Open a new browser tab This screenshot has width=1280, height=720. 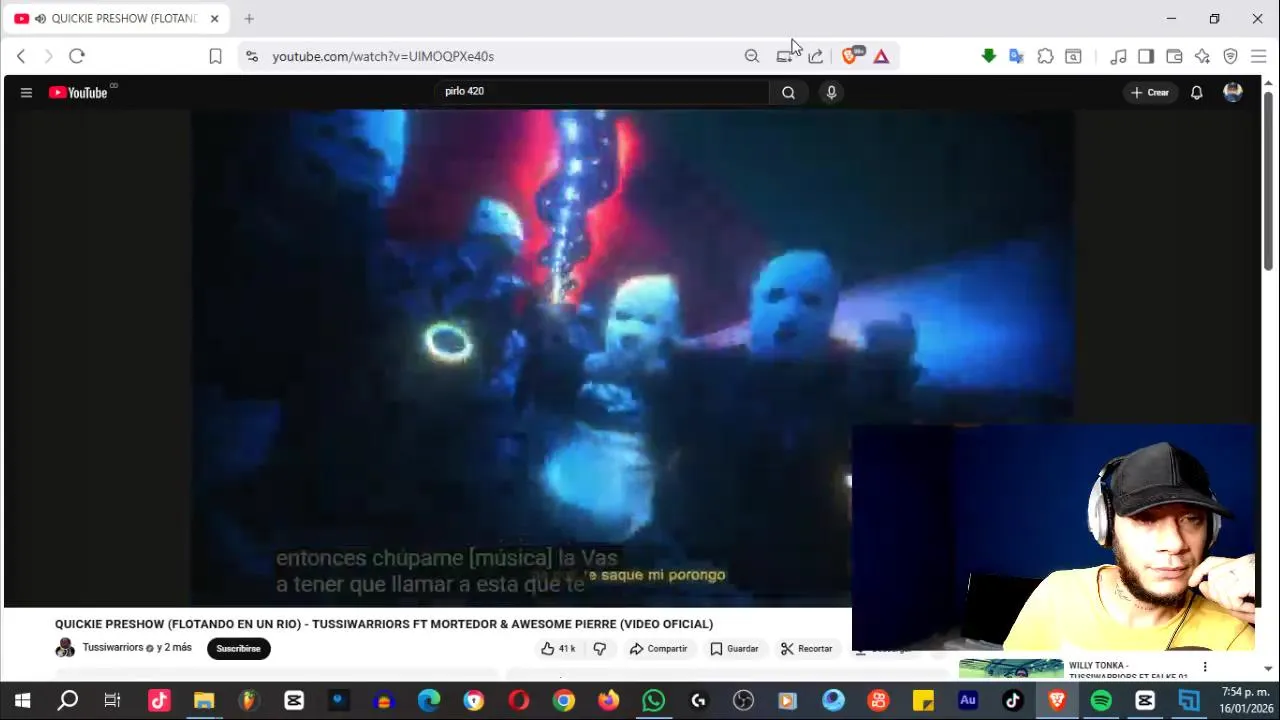pos(249,18)
